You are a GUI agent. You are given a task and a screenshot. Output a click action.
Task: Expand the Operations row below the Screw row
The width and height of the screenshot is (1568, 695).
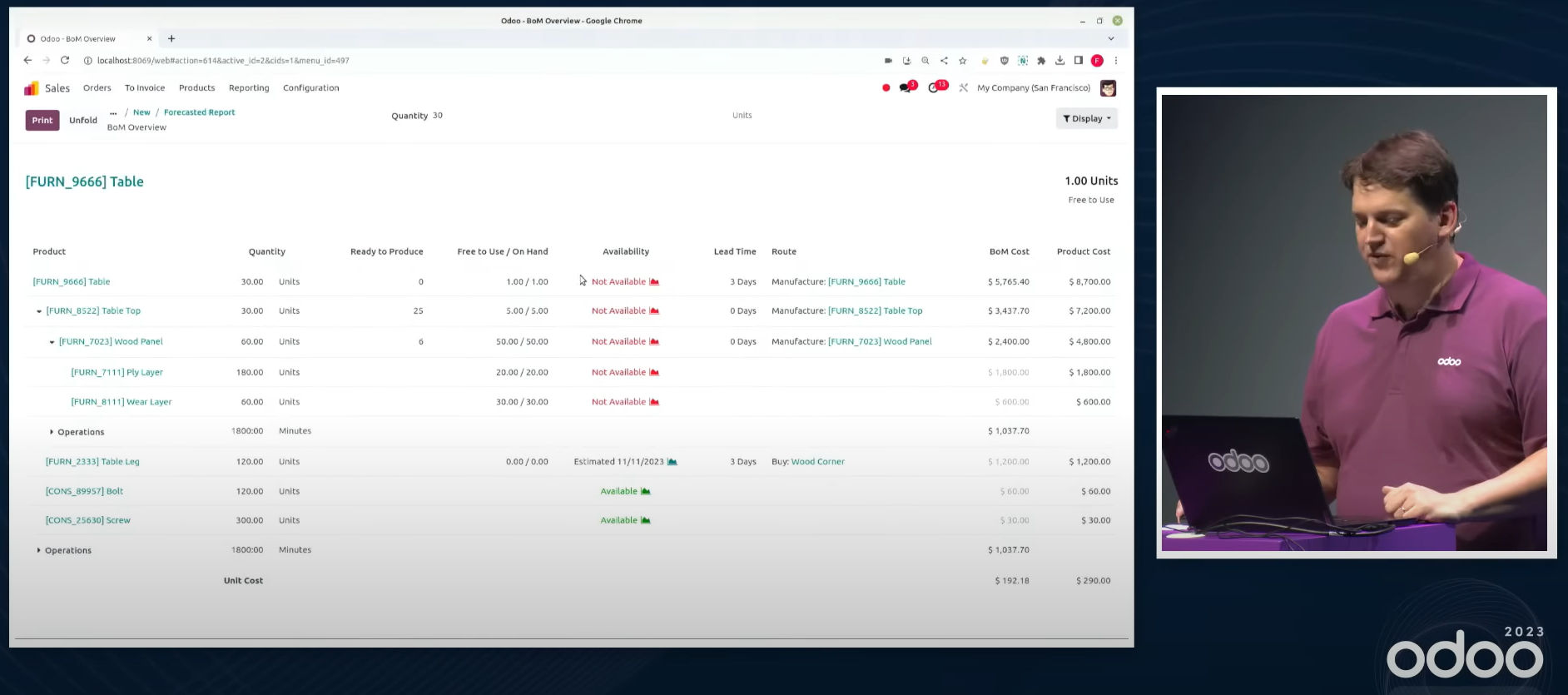pyautogui.click(x=39, y=550)
